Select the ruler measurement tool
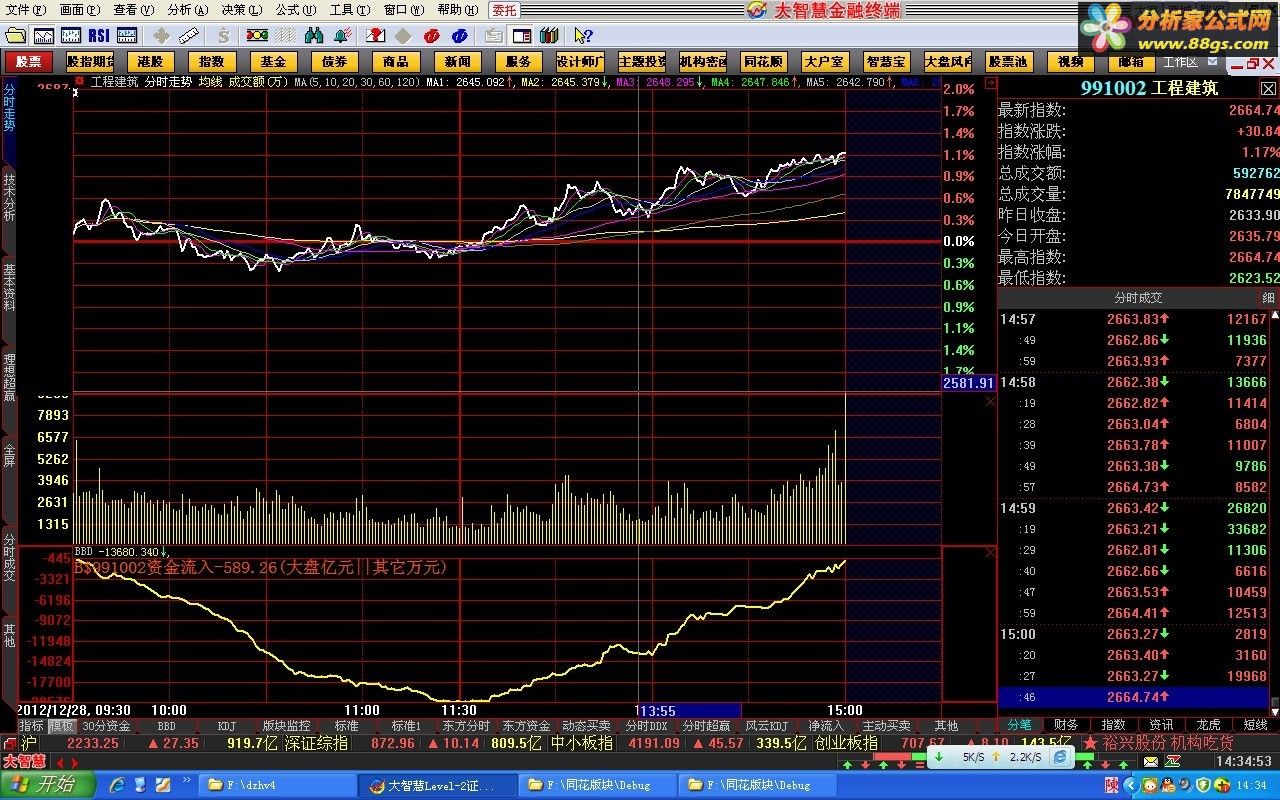This screenshot has width=1280, height=800. (190, 36)
